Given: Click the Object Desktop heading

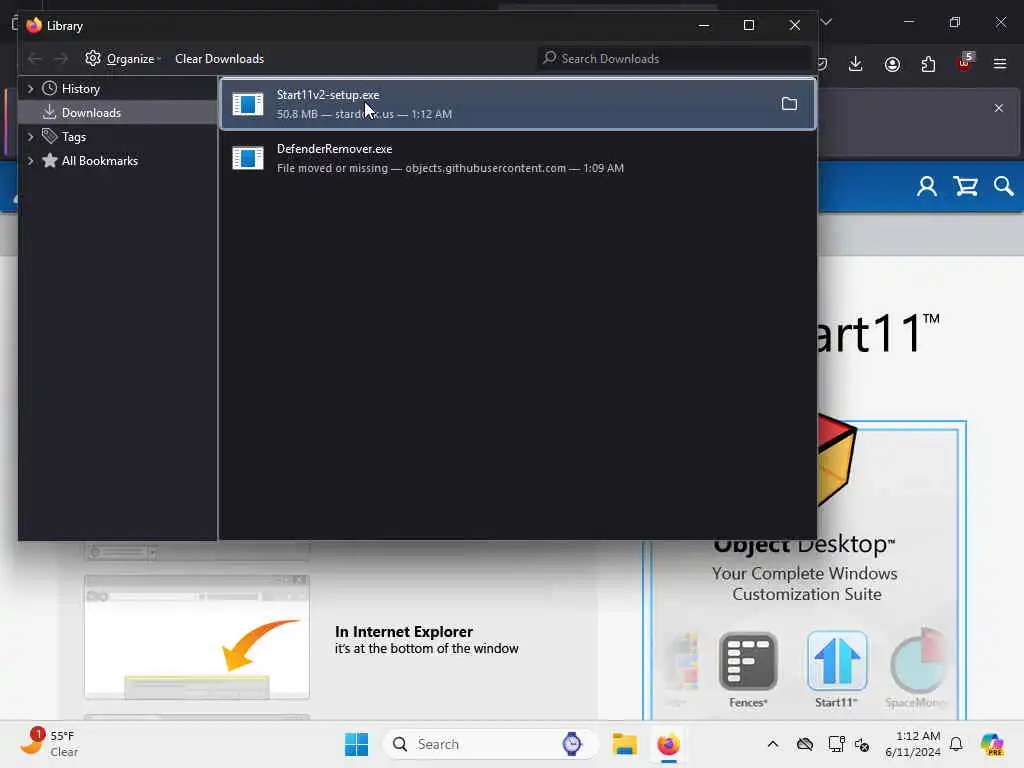Looking at the screenshot, I should click(804, 544).
